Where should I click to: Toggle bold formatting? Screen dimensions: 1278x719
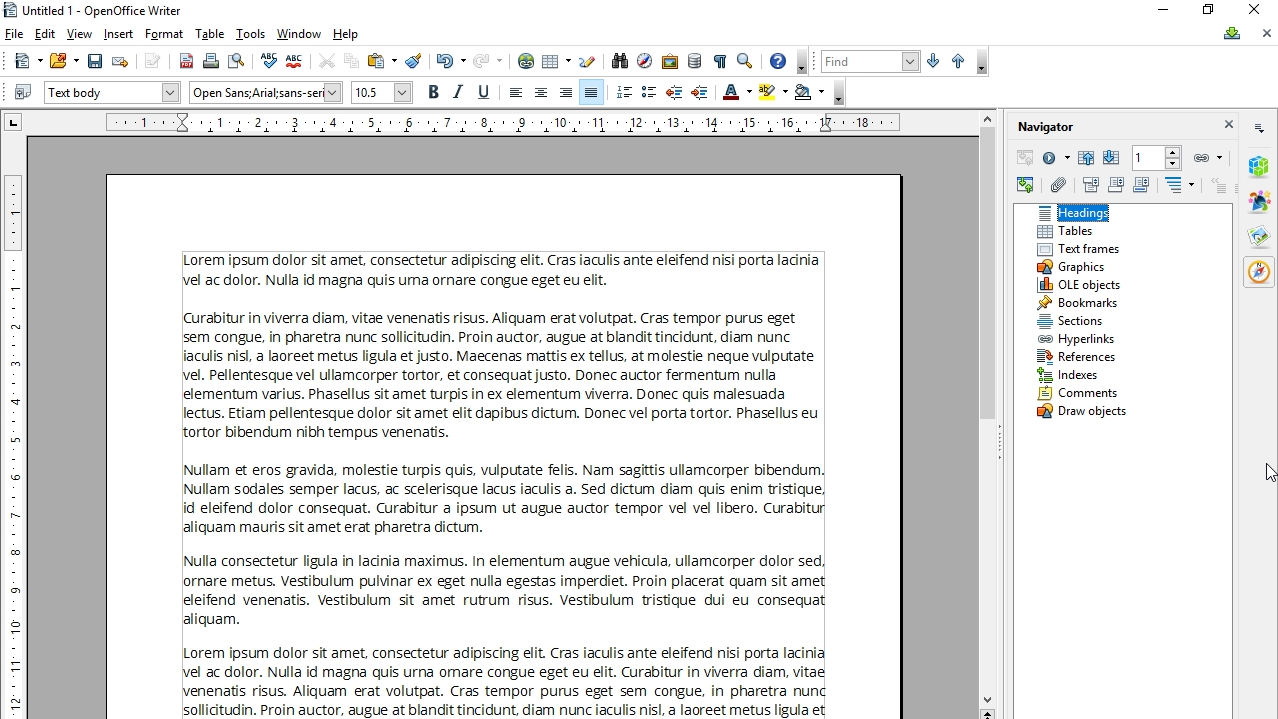[433, 92]
